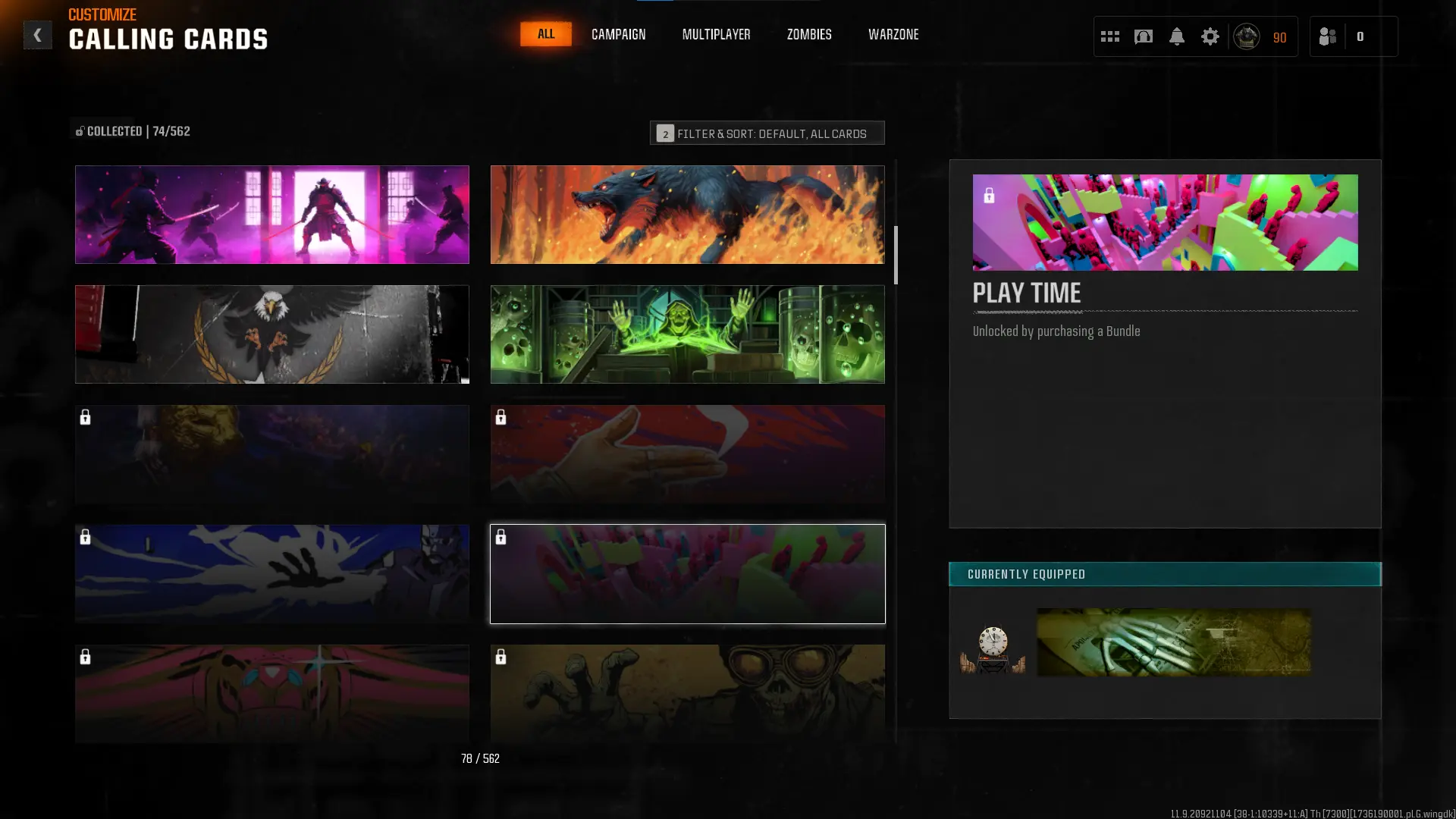
Task: Open the friends social icon
Action: (x=1327, y=36)
